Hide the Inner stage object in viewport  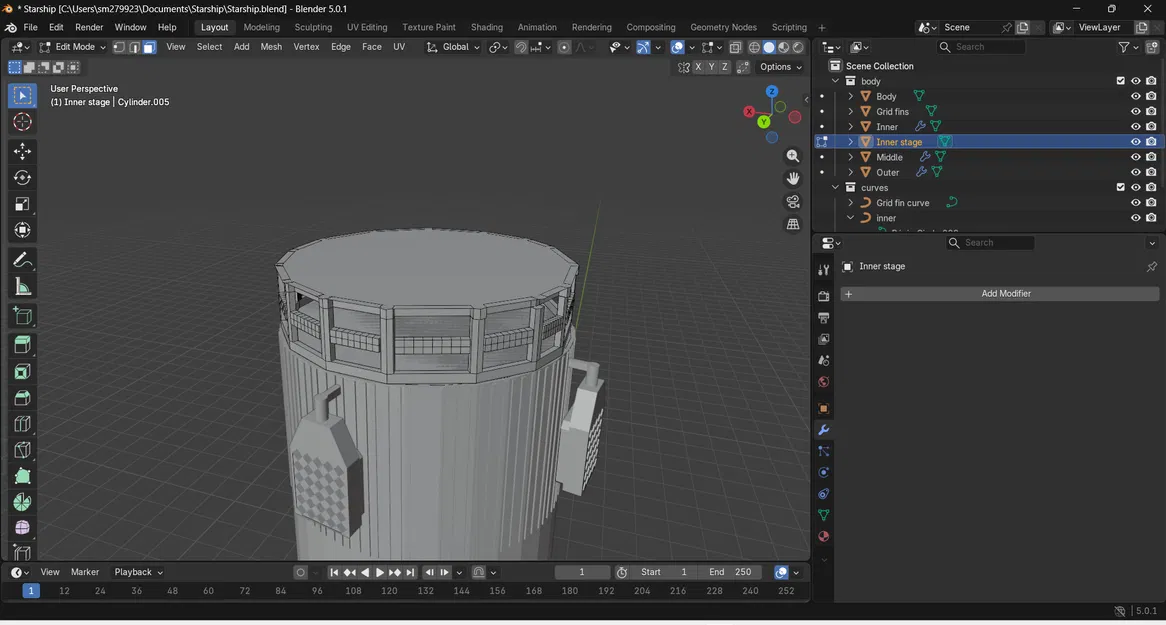click(x=1135, y=141)
